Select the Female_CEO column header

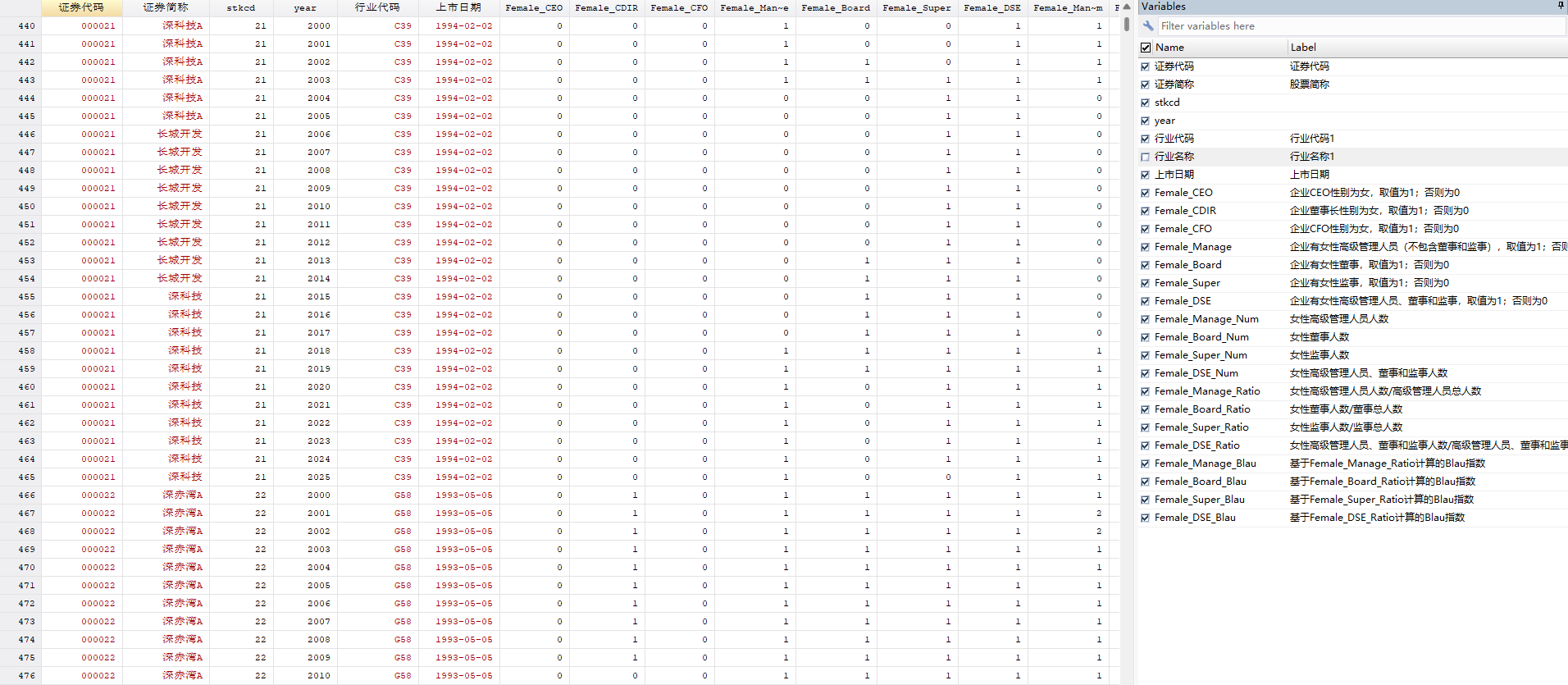pyautogui.click(x=534, y=7)
